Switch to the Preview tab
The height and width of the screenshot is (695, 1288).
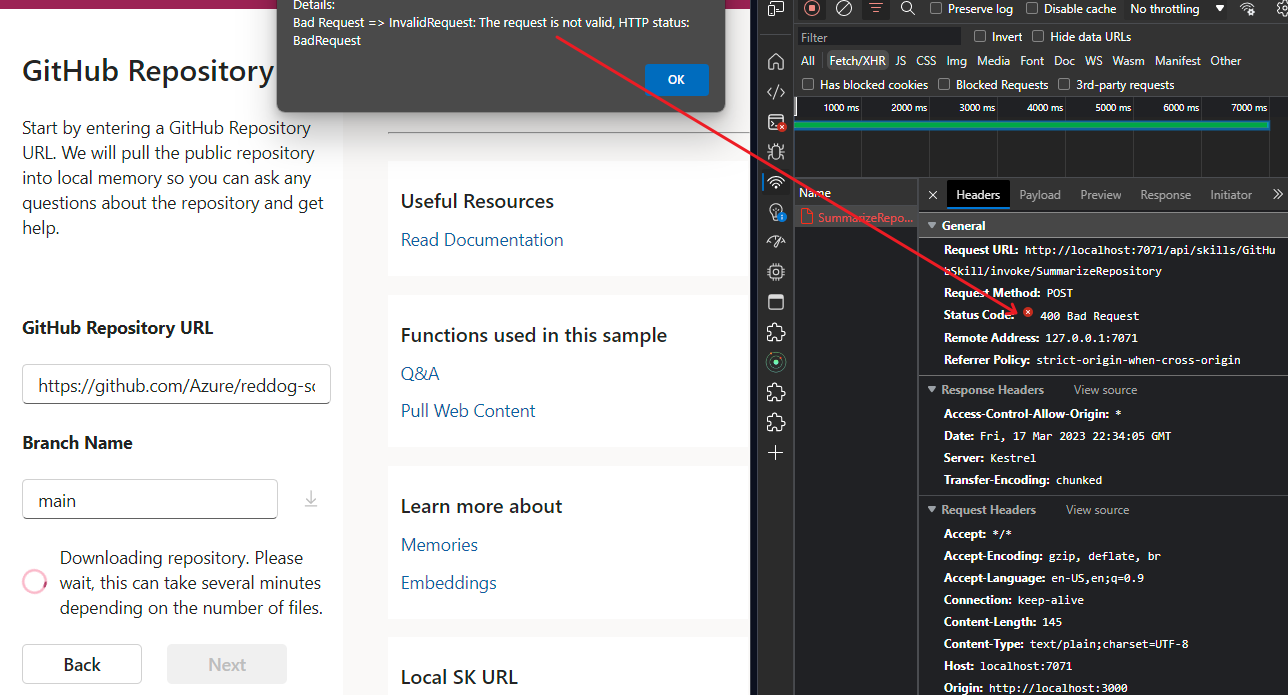click(x=1101, y=195)
